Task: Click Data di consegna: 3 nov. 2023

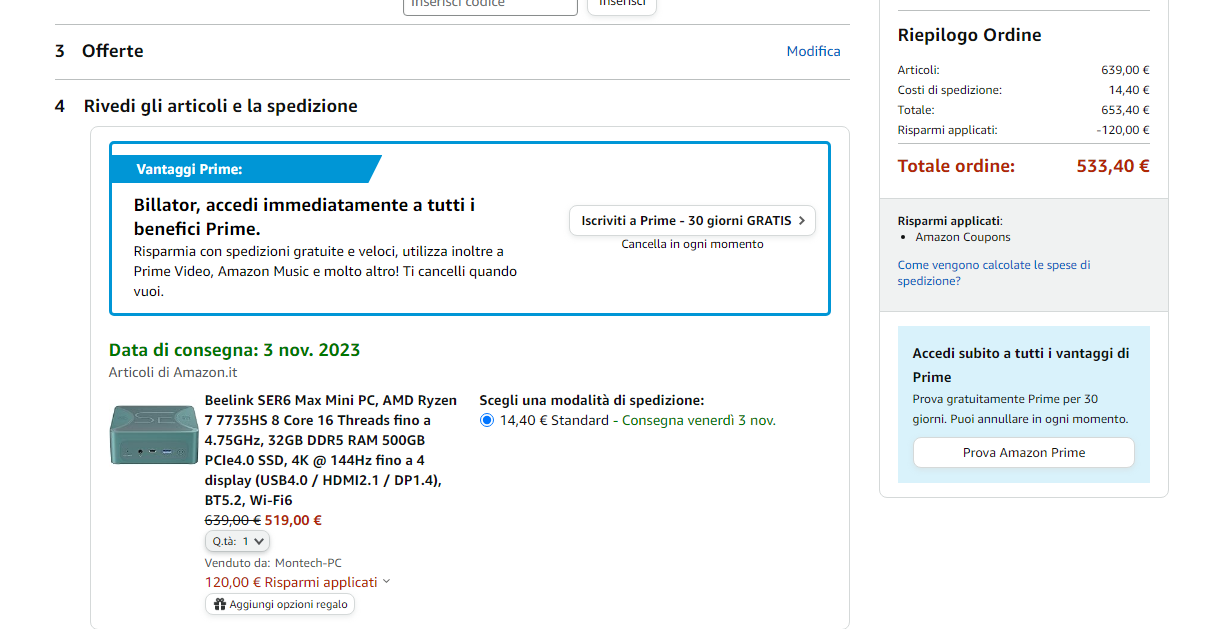Action: [235, 350]
